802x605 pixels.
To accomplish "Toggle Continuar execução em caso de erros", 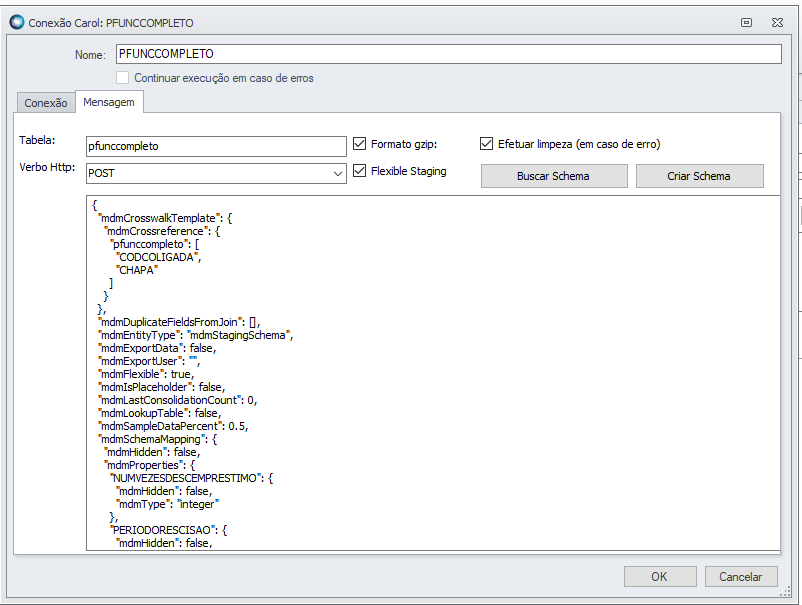I will pyautogui.click(x=122, y=77).
